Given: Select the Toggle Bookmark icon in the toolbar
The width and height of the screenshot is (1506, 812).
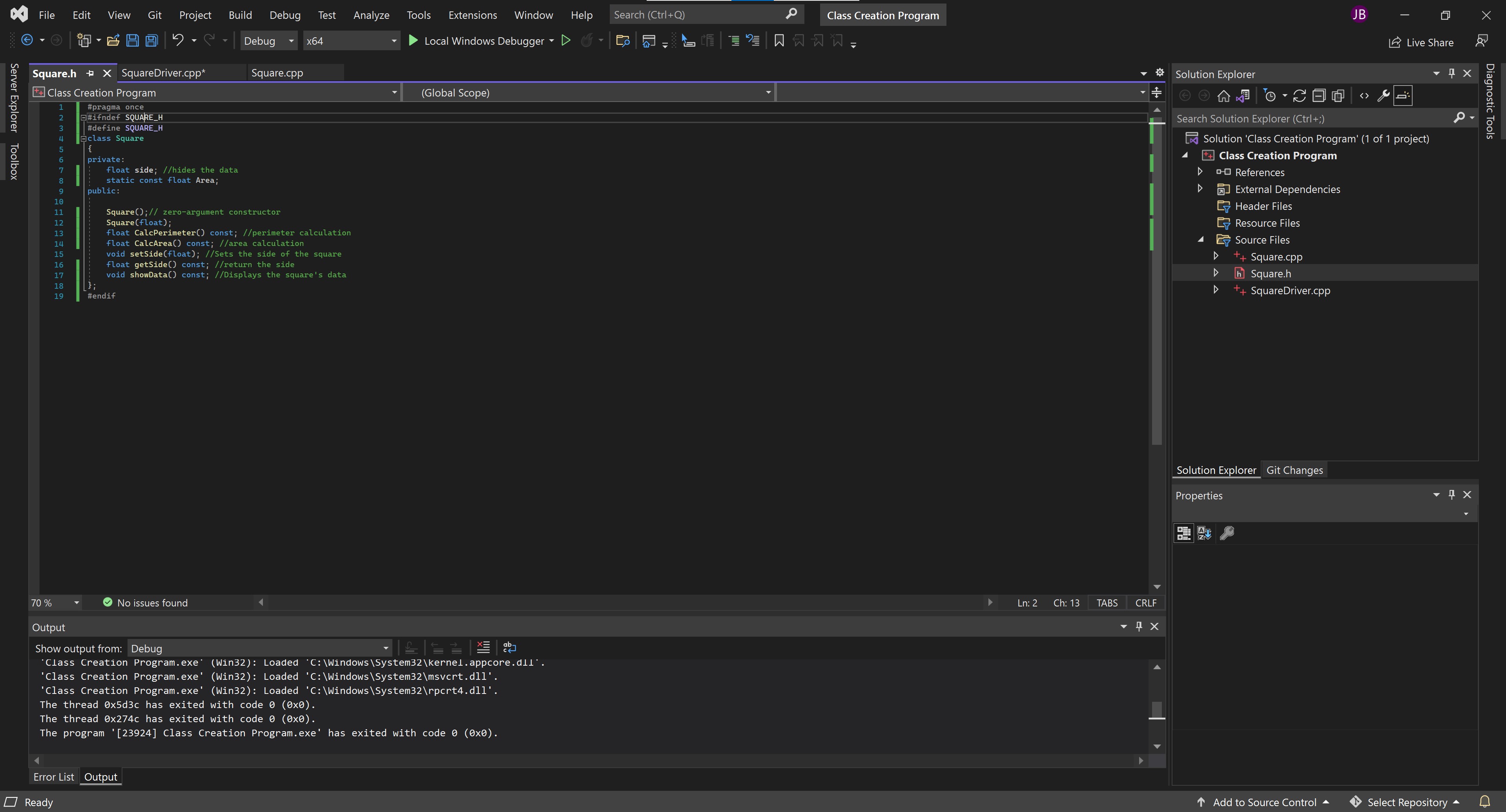Looking at the screenshot, I should 779,40.
